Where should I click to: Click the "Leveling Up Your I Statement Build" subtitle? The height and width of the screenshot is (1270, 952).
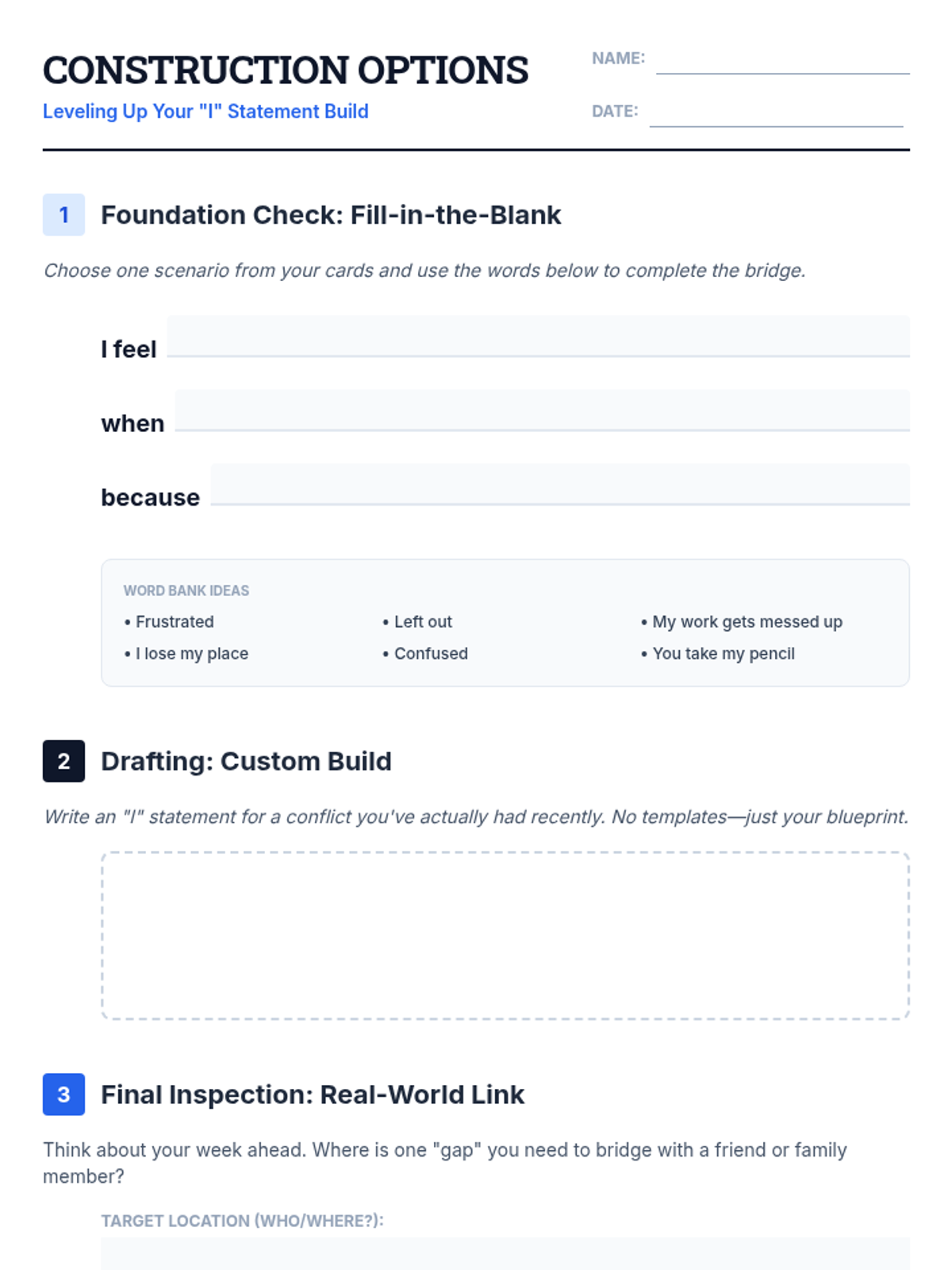(x=205, y=111)
